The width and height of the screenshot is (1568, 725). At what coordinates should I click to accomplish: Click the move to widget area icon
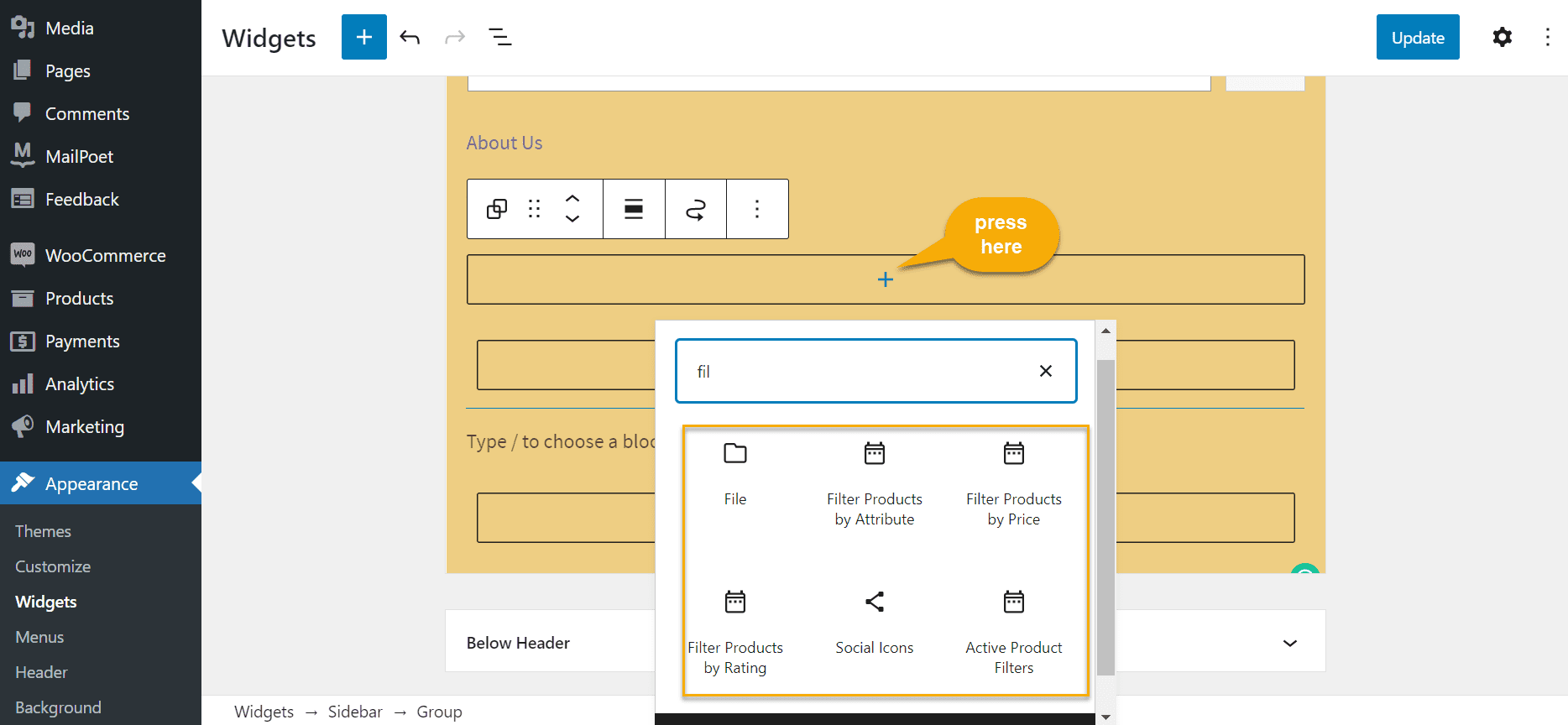pos(696,209)
